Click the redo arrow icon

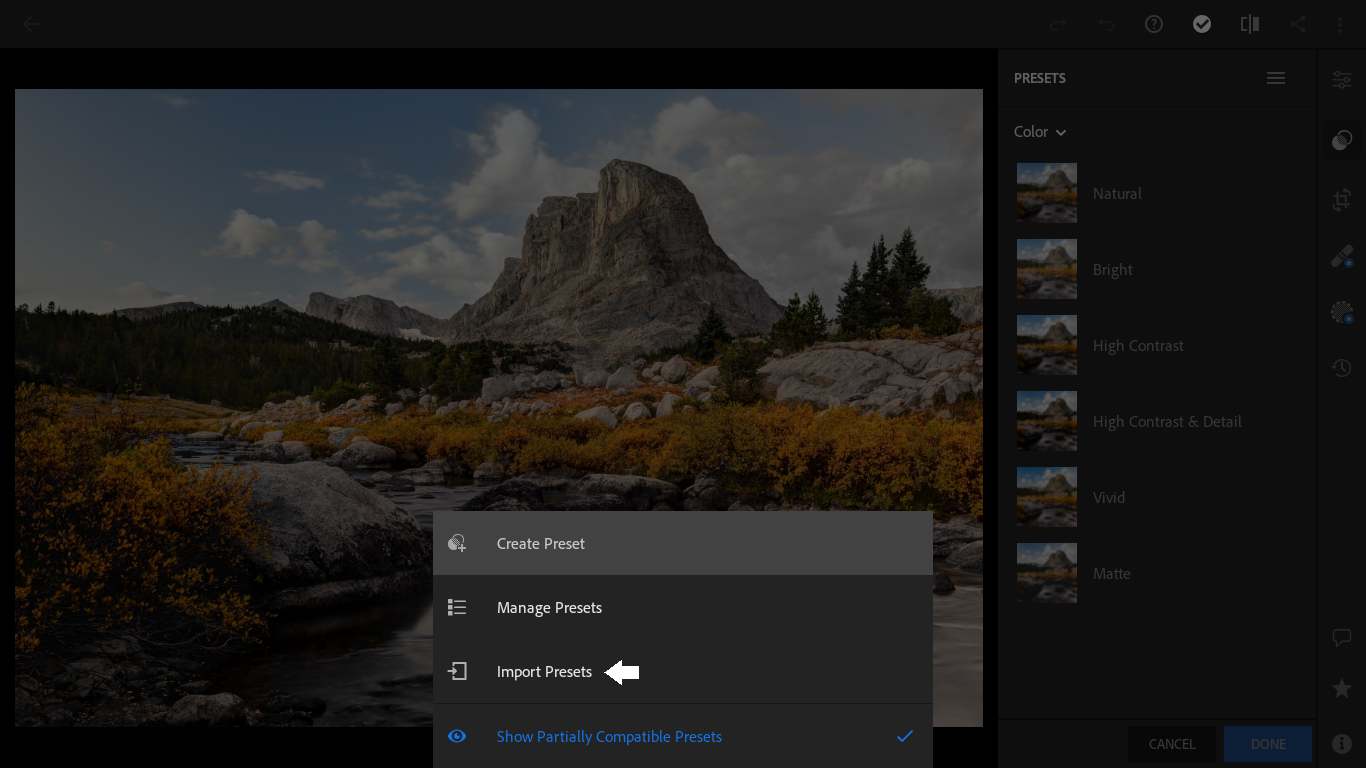coord(1058,24)
